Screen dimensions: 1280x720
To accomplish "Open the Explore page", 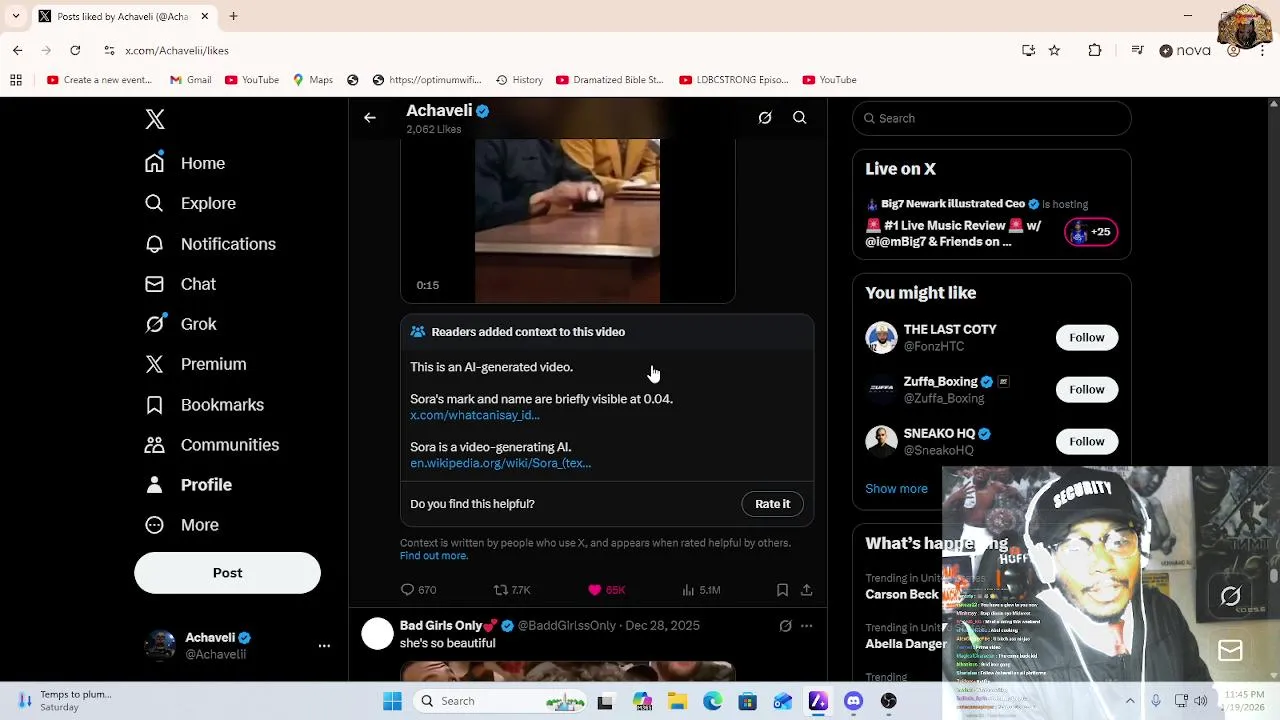I will [190, 203].
